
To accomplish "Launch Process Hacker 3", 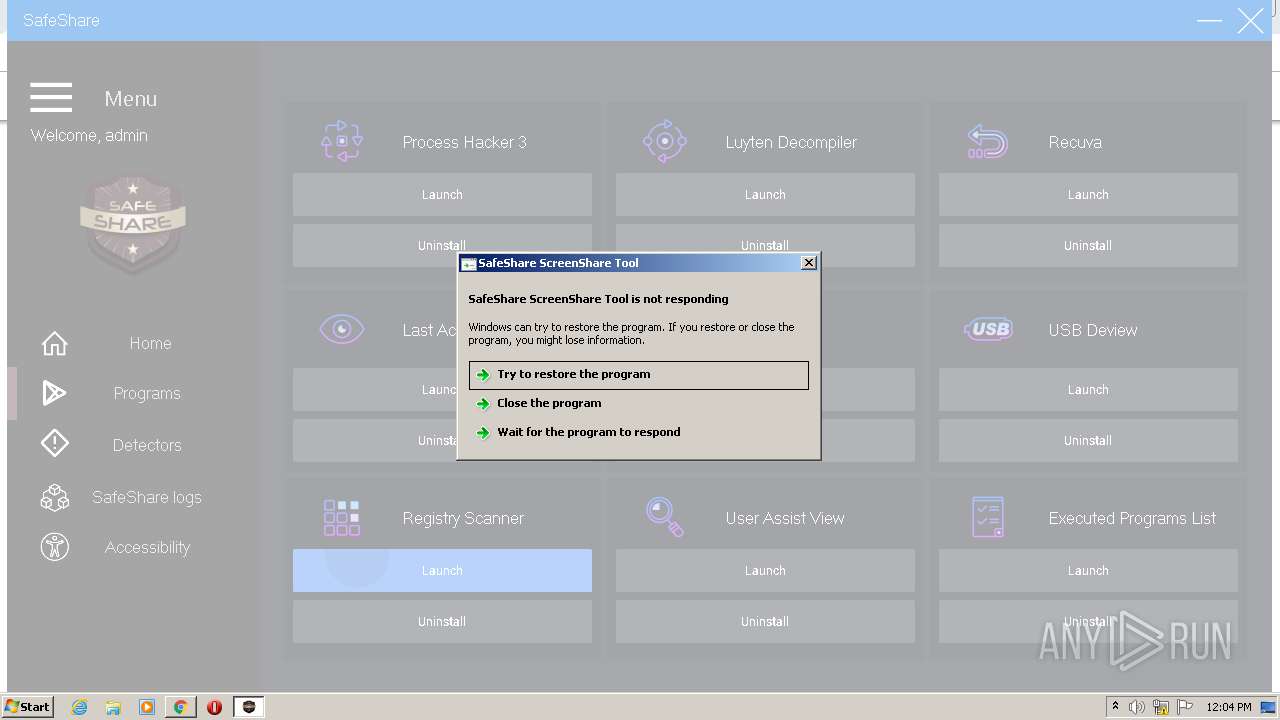I will pos(442,195).
